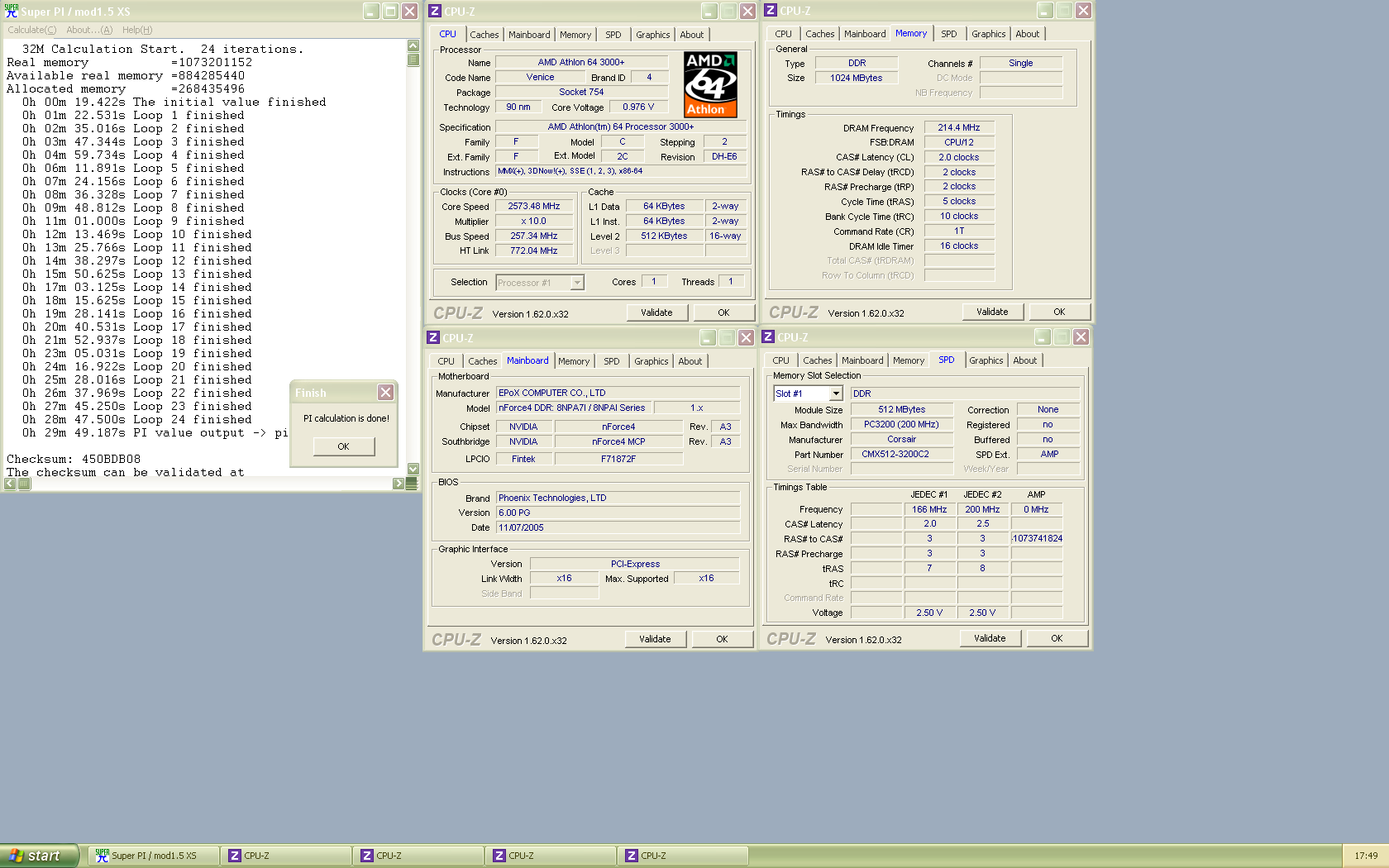The width and height of the screenshot is (1389, 868).
Task: Click Super PI horizontal scrollbar left arrow
Action: click(x=10, y=484)
